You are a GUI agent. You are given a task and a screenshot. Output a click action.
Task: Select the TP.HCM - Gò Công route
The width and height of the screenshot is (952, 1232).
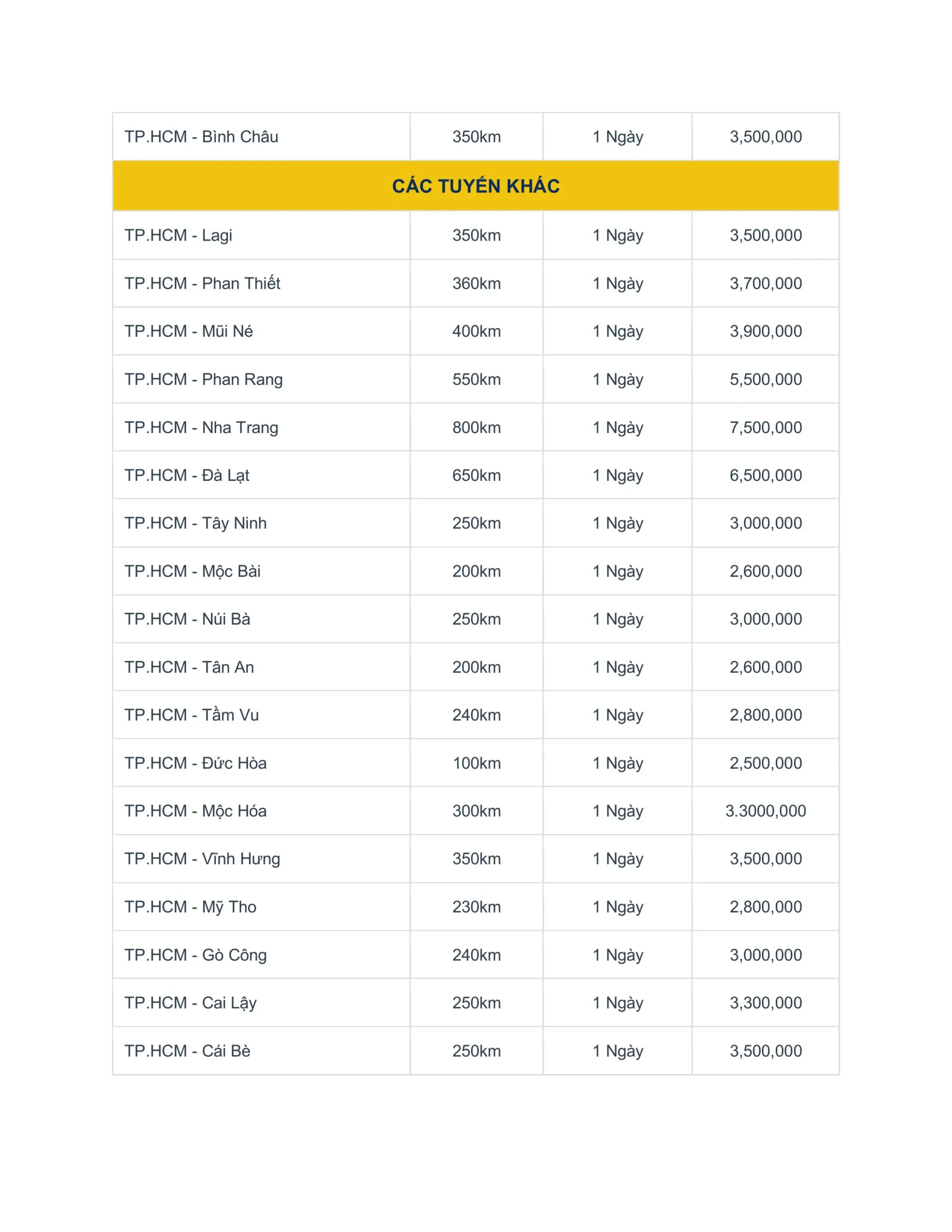pos(195,954)
